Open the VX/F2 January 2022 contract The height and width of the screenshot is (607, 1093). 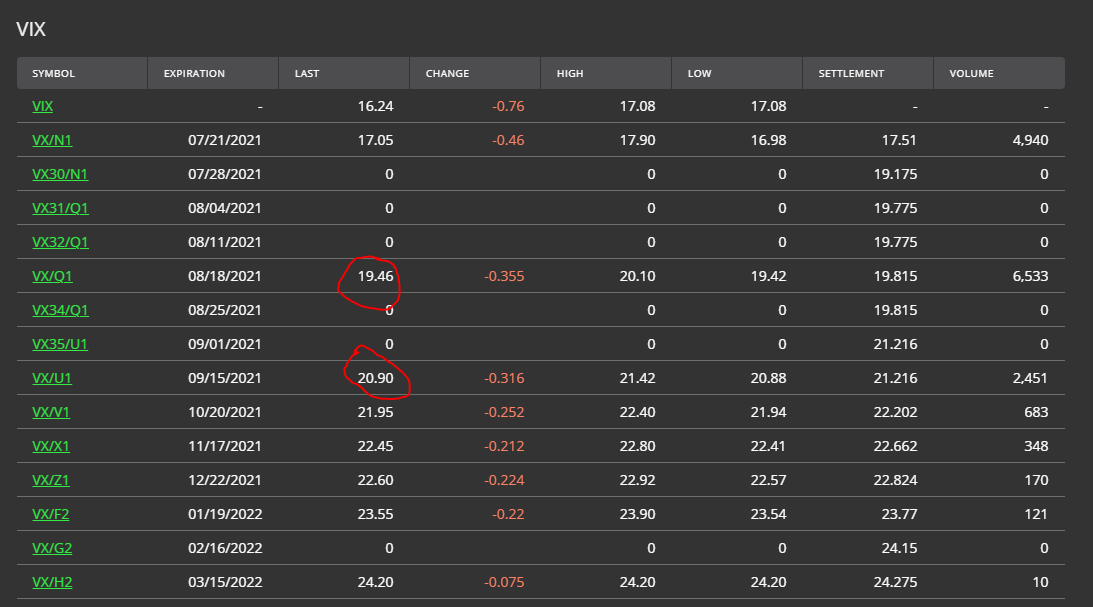(x=51, y=514)
